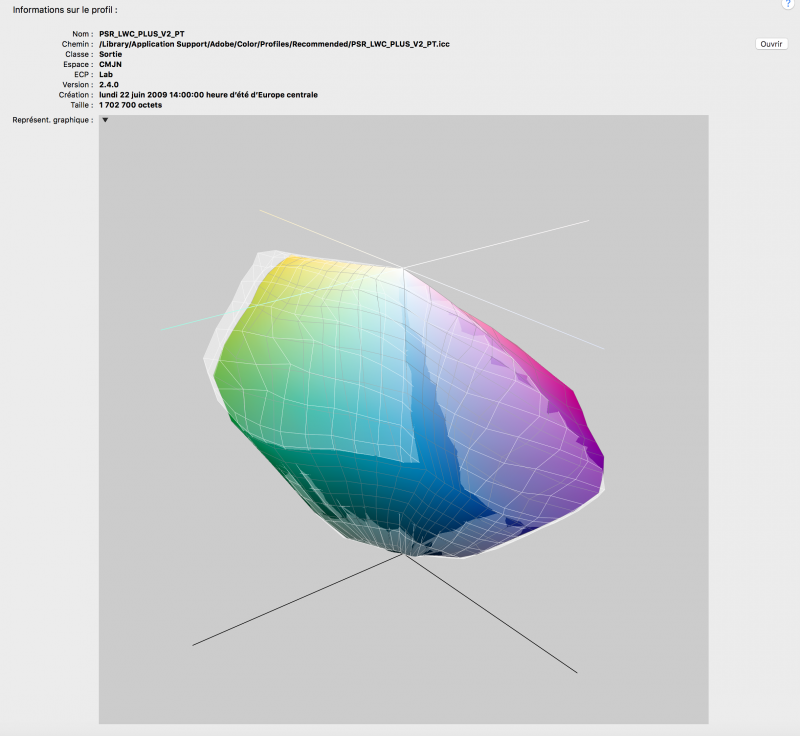Click the white point at top of the gamut
The width and height of the screenshot is (800, 736).
coord(403,268)
